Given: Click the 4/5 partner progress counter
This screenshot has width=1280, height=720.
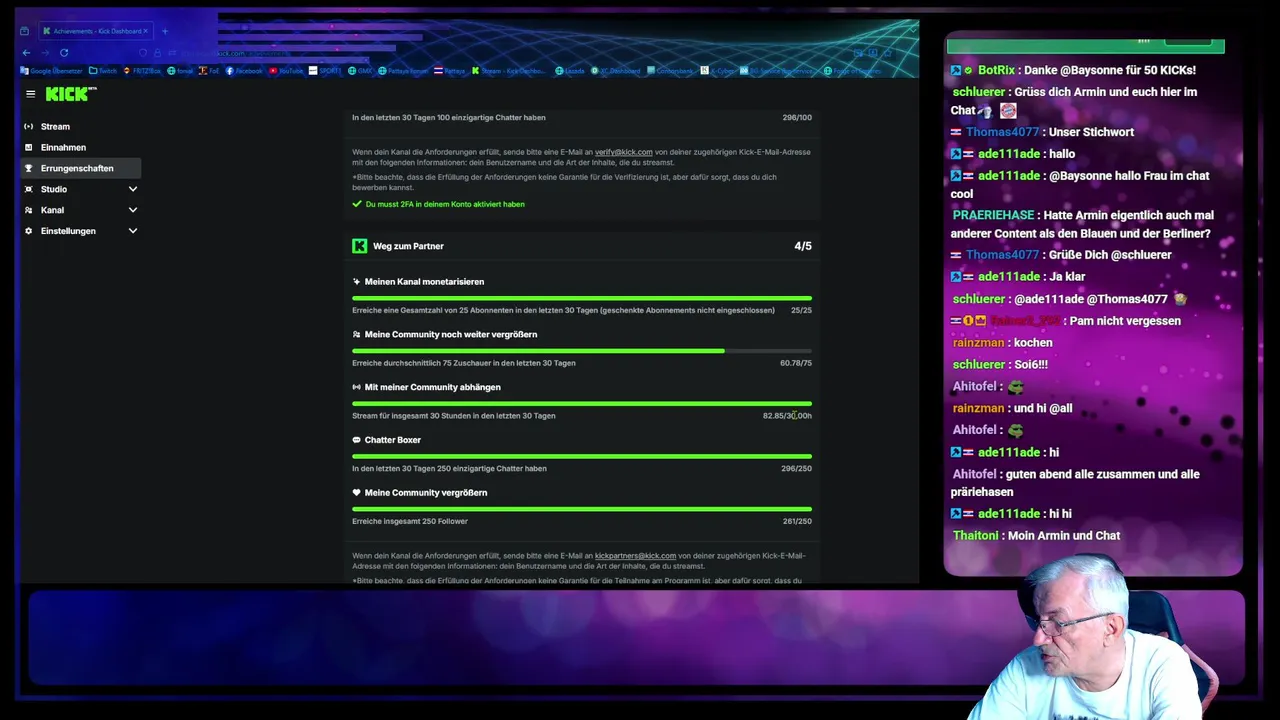Looking at the screenshot, I should [x=803, y=246].
